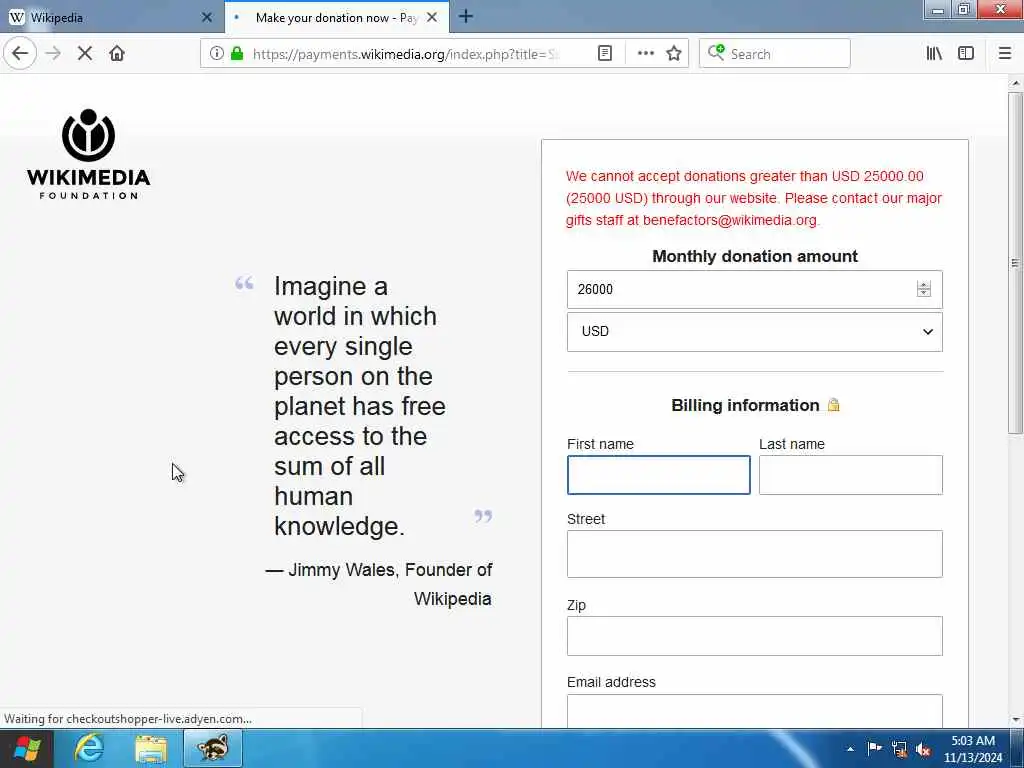Click the Email address field
The width and height of the screenshot is (1024, 768).
tap(754, 711)
